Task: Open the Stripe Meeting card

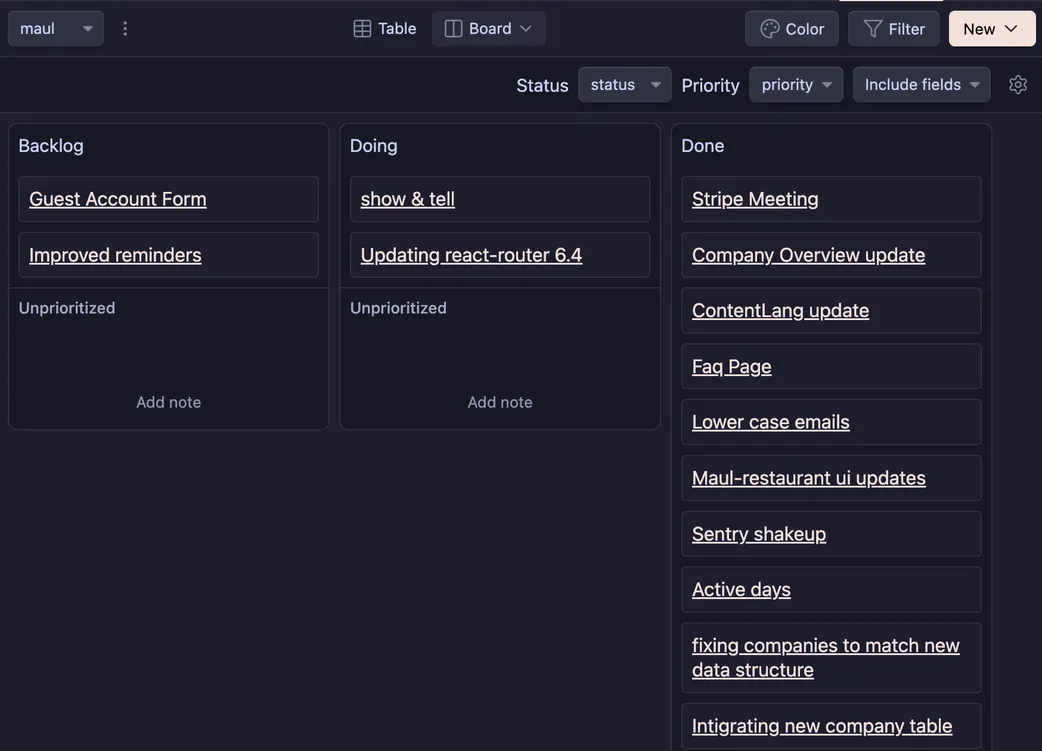Action: pos(755,199)
